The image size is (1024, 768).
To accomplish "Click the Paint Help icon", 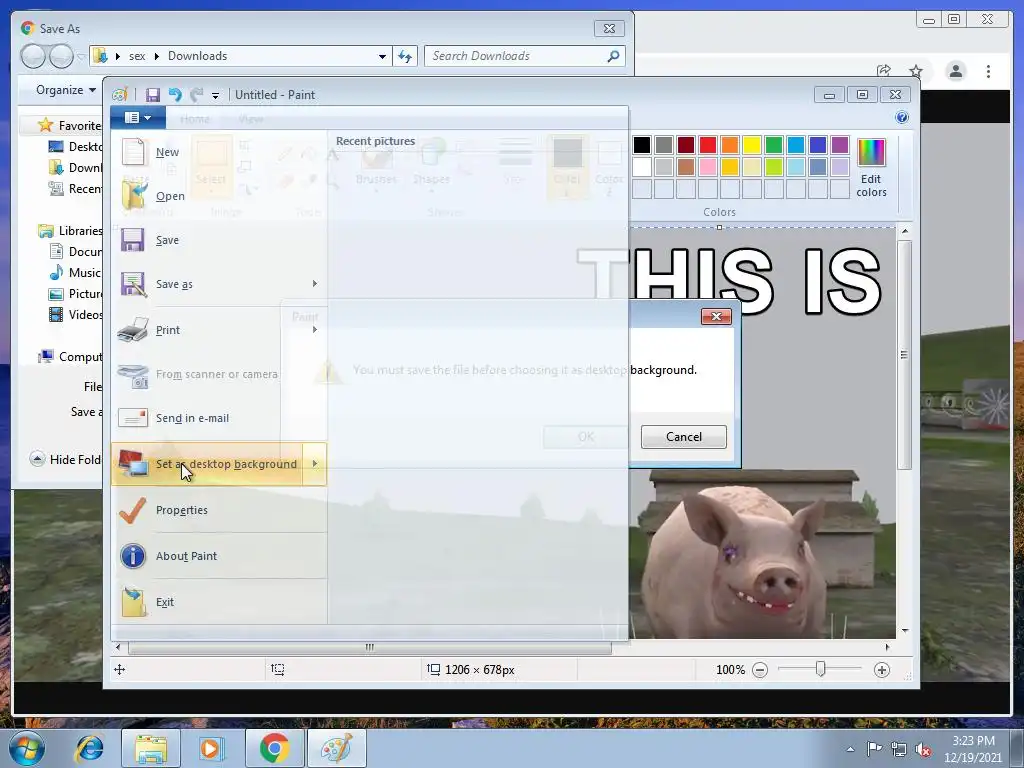I will click(x=902, y=117).
